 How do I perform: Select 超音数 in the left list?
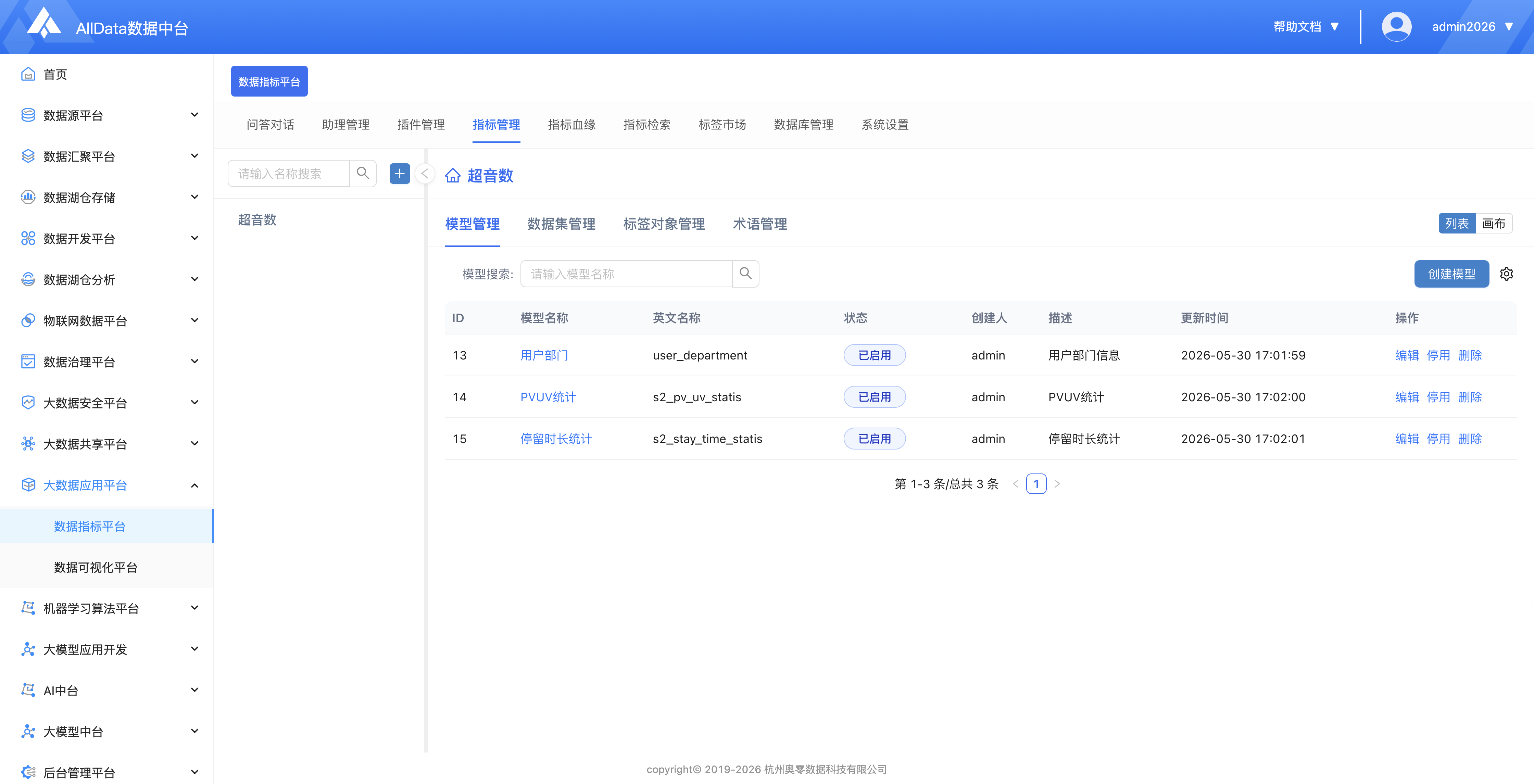(x=257, y=220)
